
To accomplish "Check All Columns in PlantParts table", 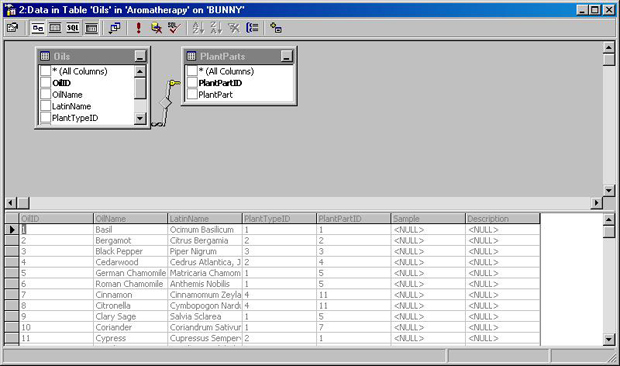I will pos(192,71).
